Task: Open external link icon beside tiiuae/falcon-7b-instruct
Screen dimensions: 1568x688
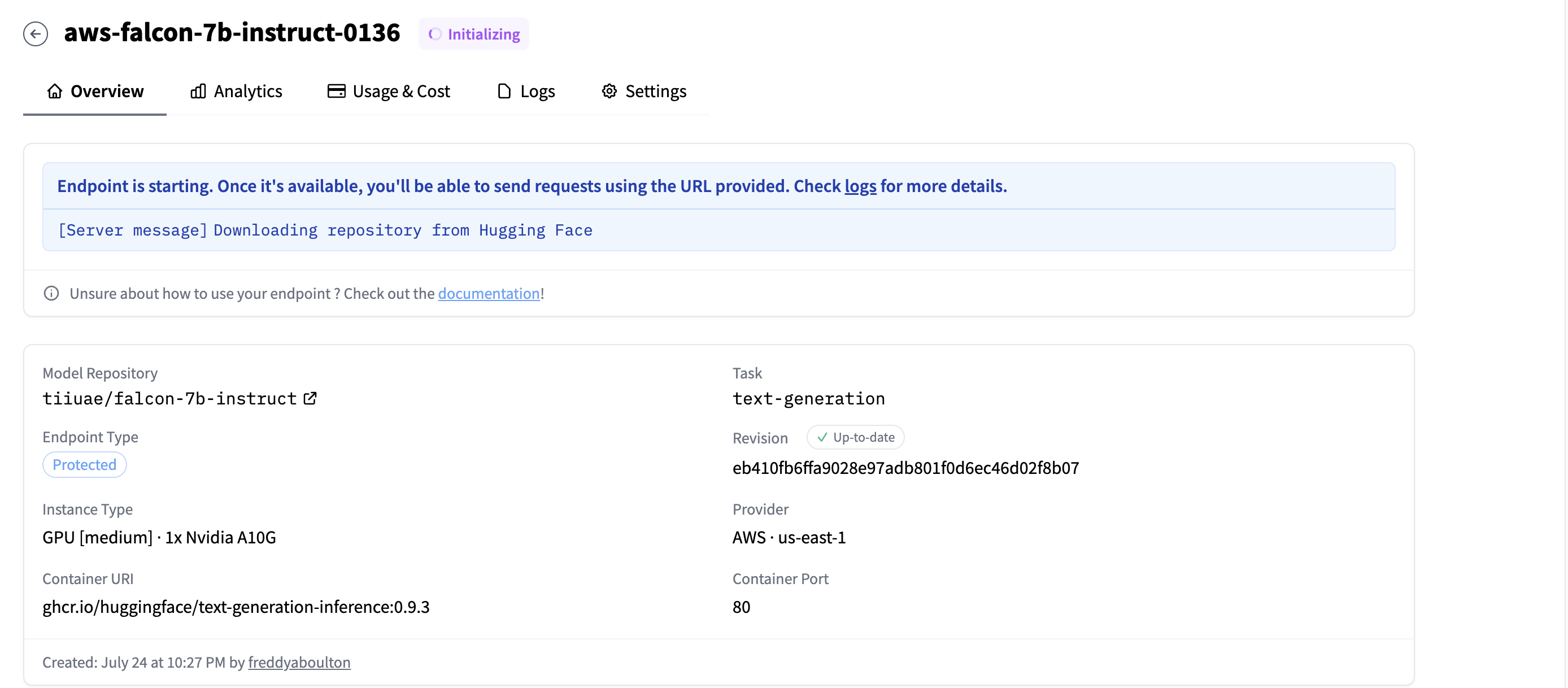Action: pyautogui.click(x=311, y=399)
